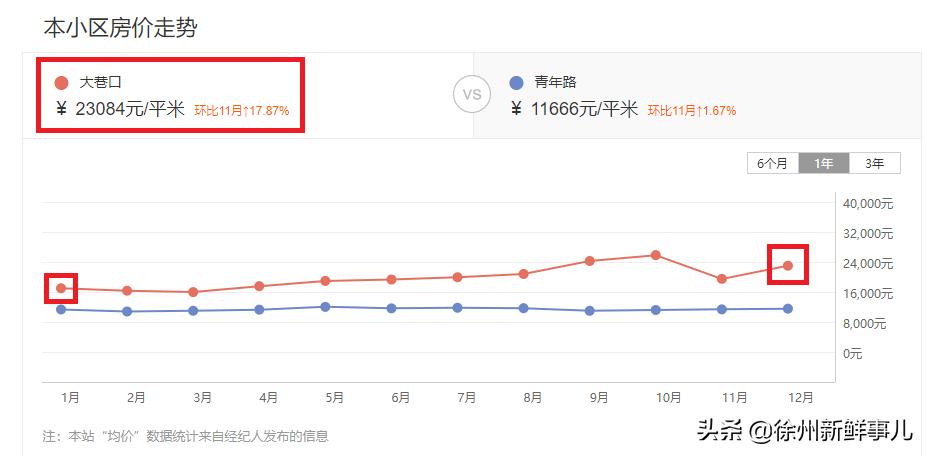The height and width of the screenshot is (456, 927).
Task: Click 大巷口 November data point
Action: (722, 279)
